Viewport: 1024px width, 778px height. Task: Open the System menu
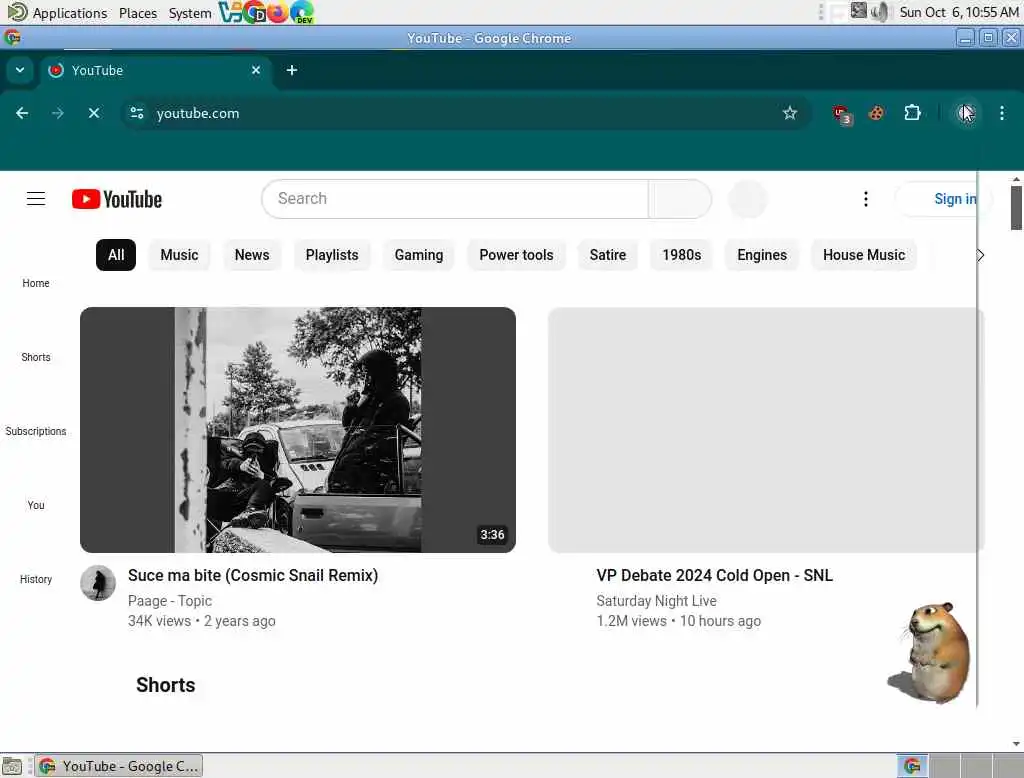pyautogui.click(x=190, y=12)
